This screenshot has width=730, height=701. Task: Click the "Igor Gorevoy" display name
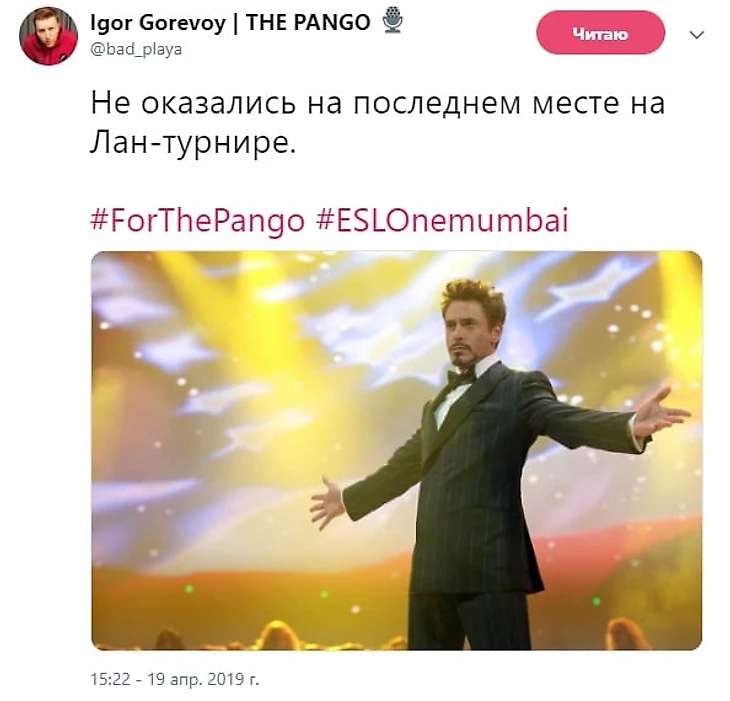click(158, 23)
